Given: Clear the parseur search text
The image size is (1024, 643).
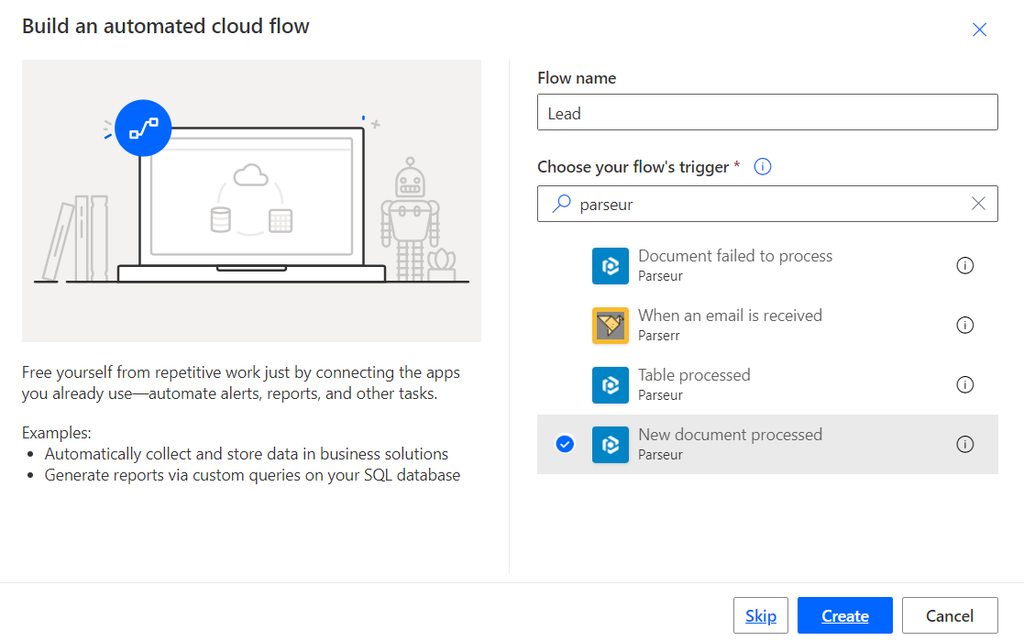Looking at the screenshot, I should 978,204.
